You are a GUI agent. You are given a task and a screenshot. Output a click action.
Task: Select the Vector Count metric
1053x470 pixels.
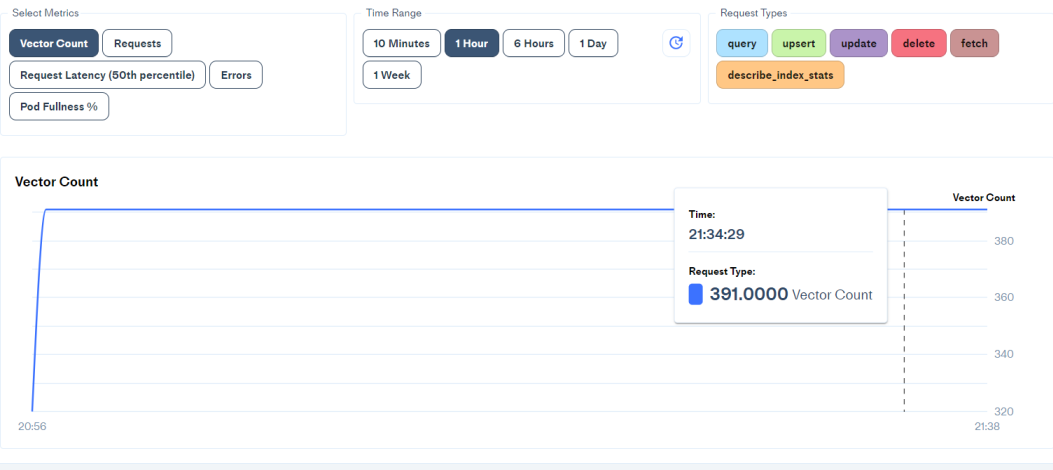[x=54, y=43]
